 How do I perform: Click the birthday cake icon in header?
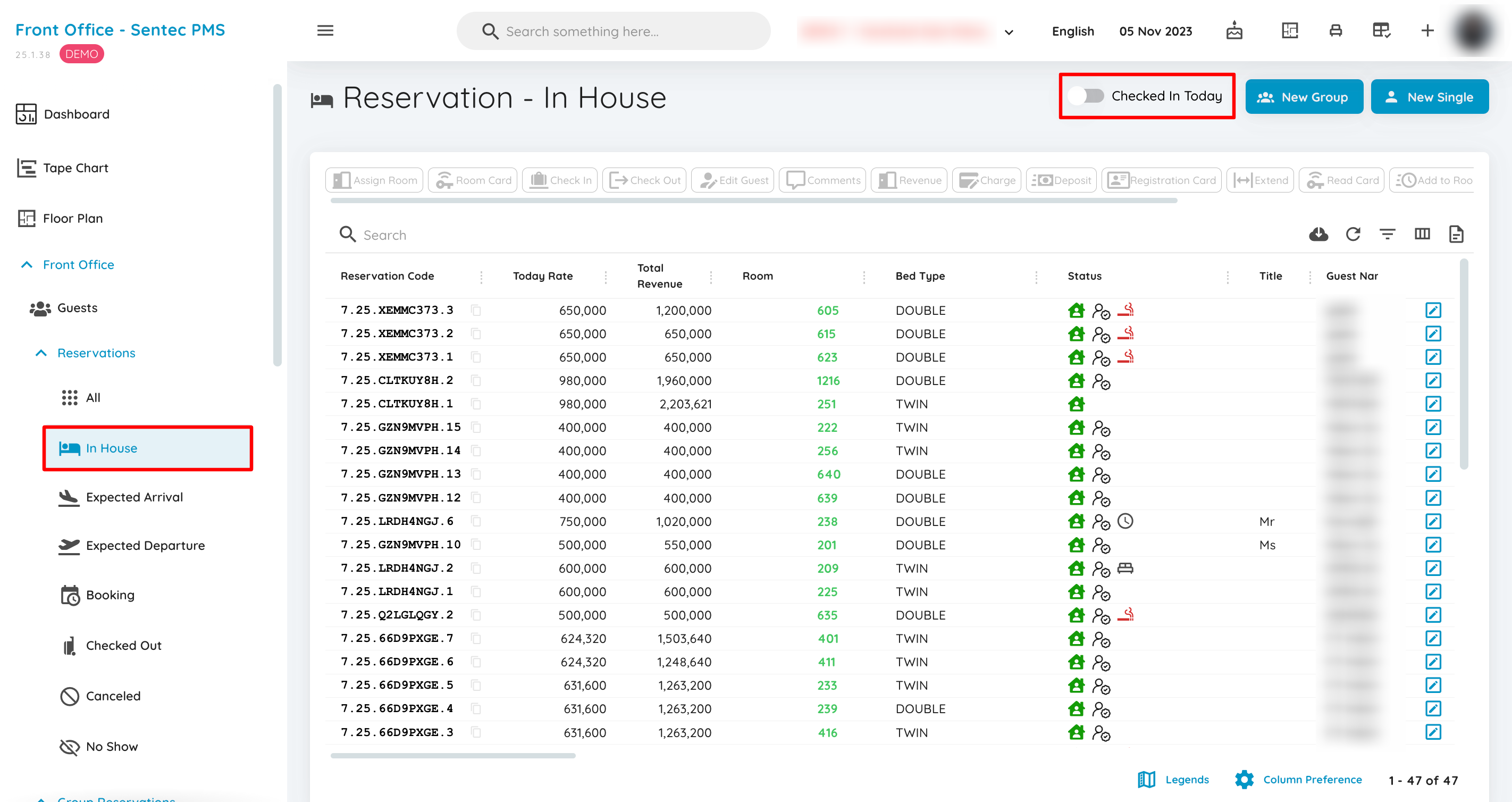(1234, 30)
